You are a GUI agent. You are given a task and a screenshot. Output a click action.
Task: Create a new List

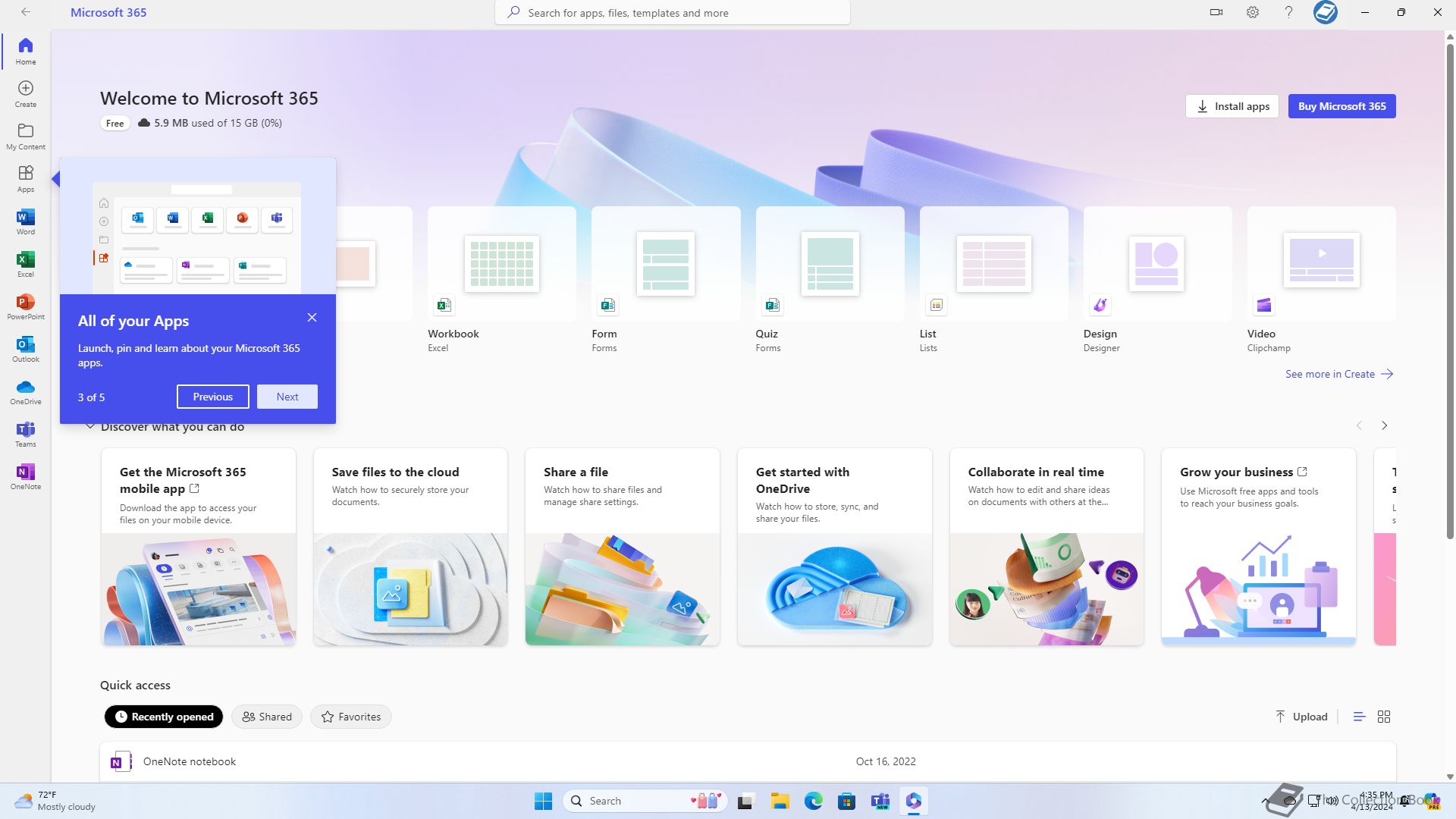[993, 280]
